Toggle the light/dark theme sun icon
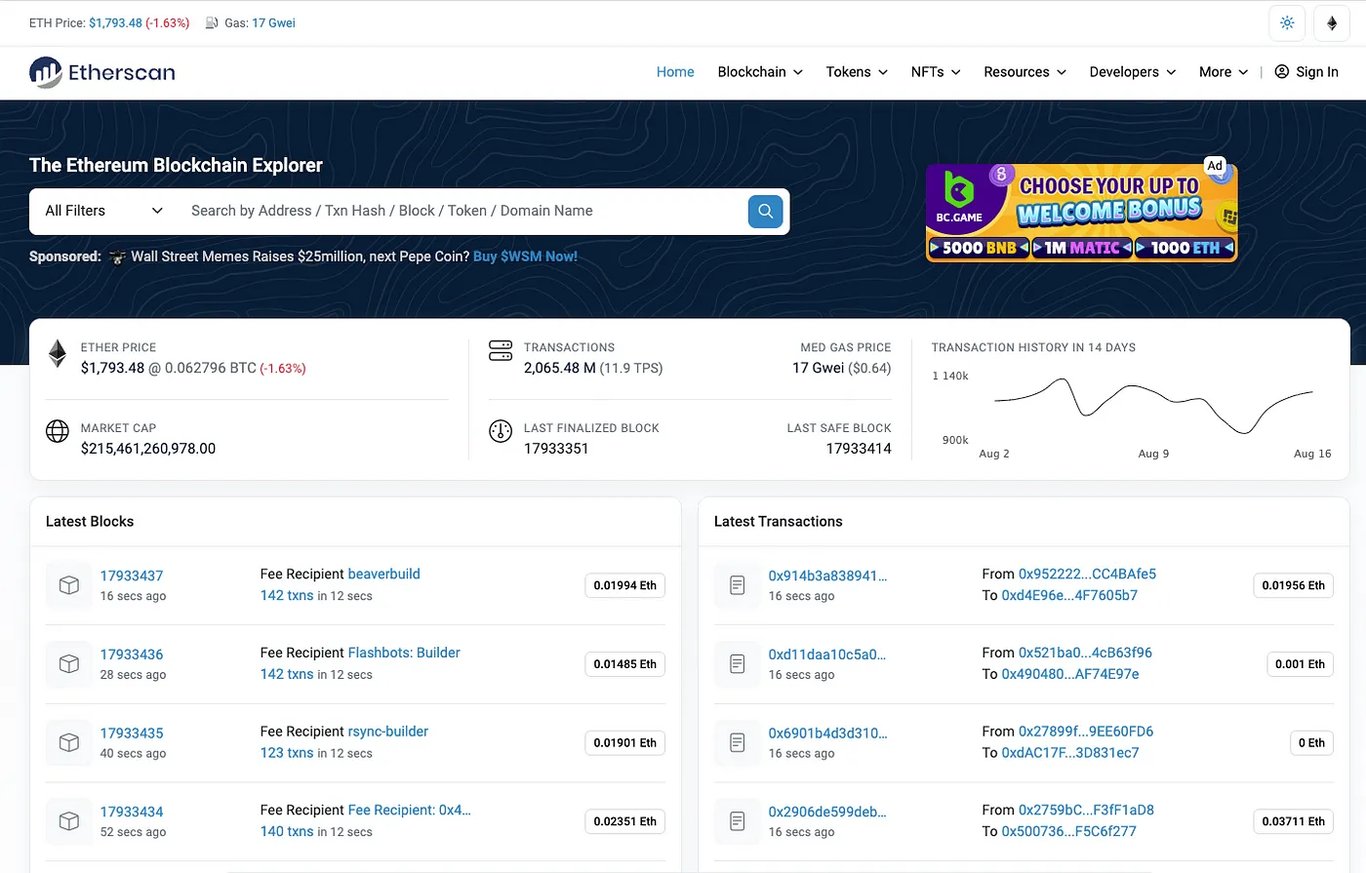This screenshot has height=873, width=1366. coord(1287,23)
